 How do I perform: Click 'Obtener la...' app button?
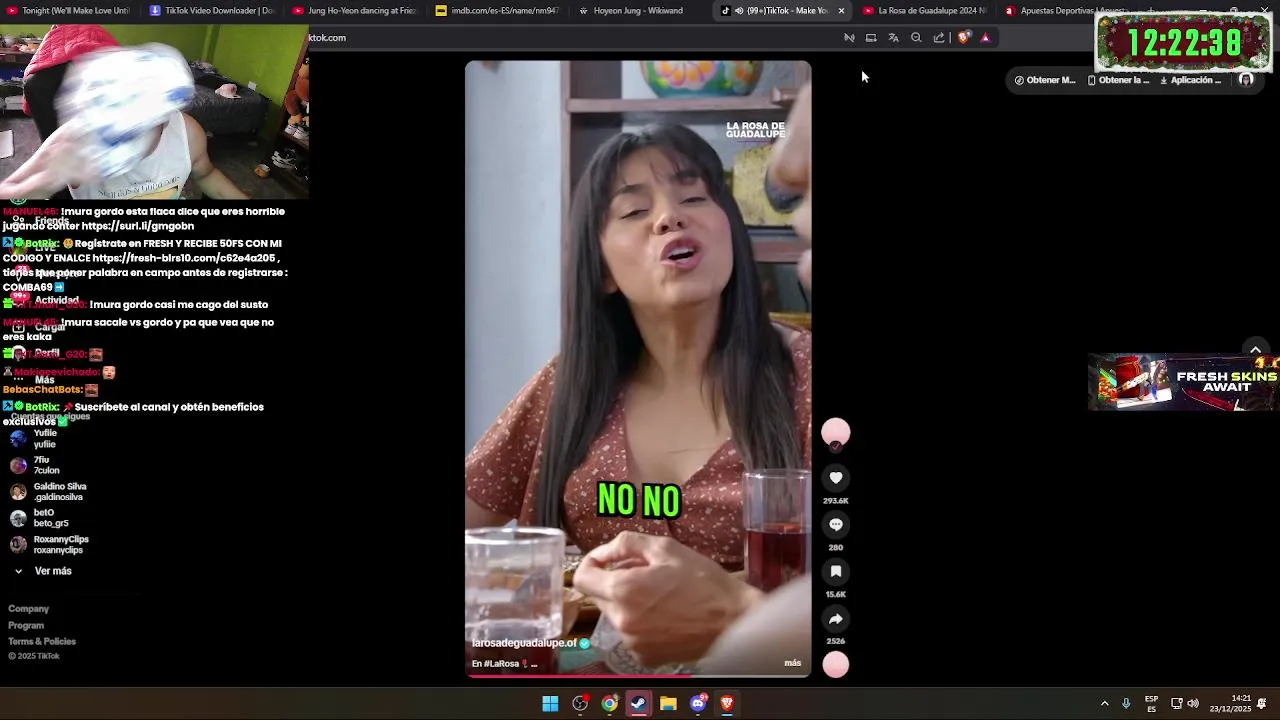coord(1118,80)
